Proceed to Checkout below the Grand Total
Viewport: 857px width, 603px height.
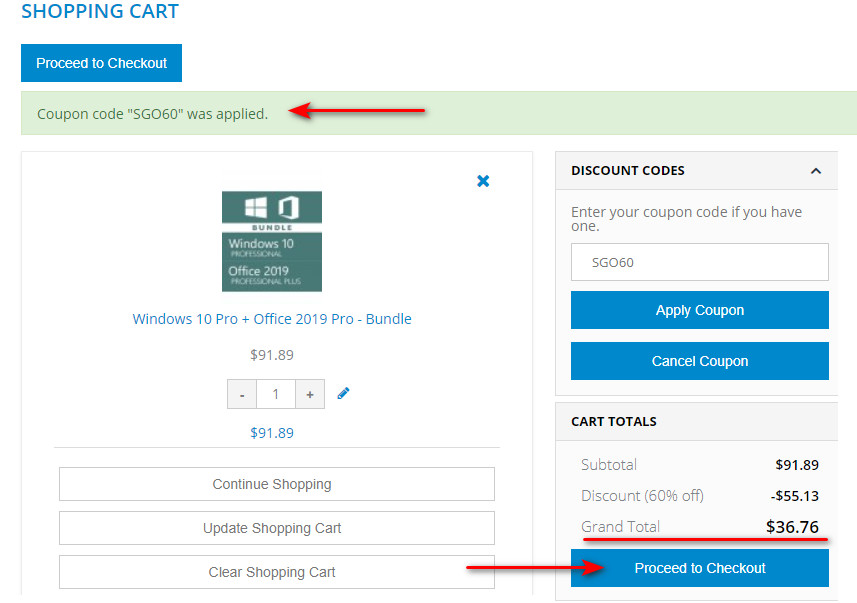(x=699, y=568)
